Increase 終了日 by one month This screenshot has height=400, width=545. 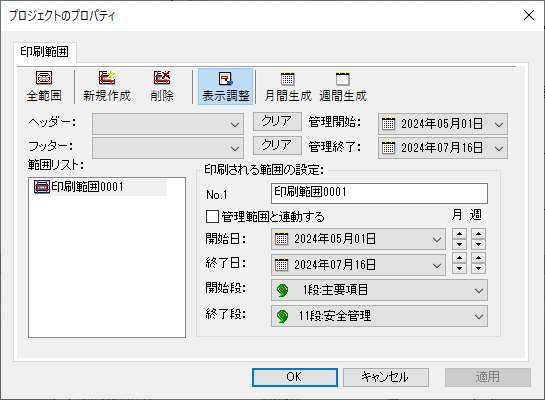tap(459, 258)
